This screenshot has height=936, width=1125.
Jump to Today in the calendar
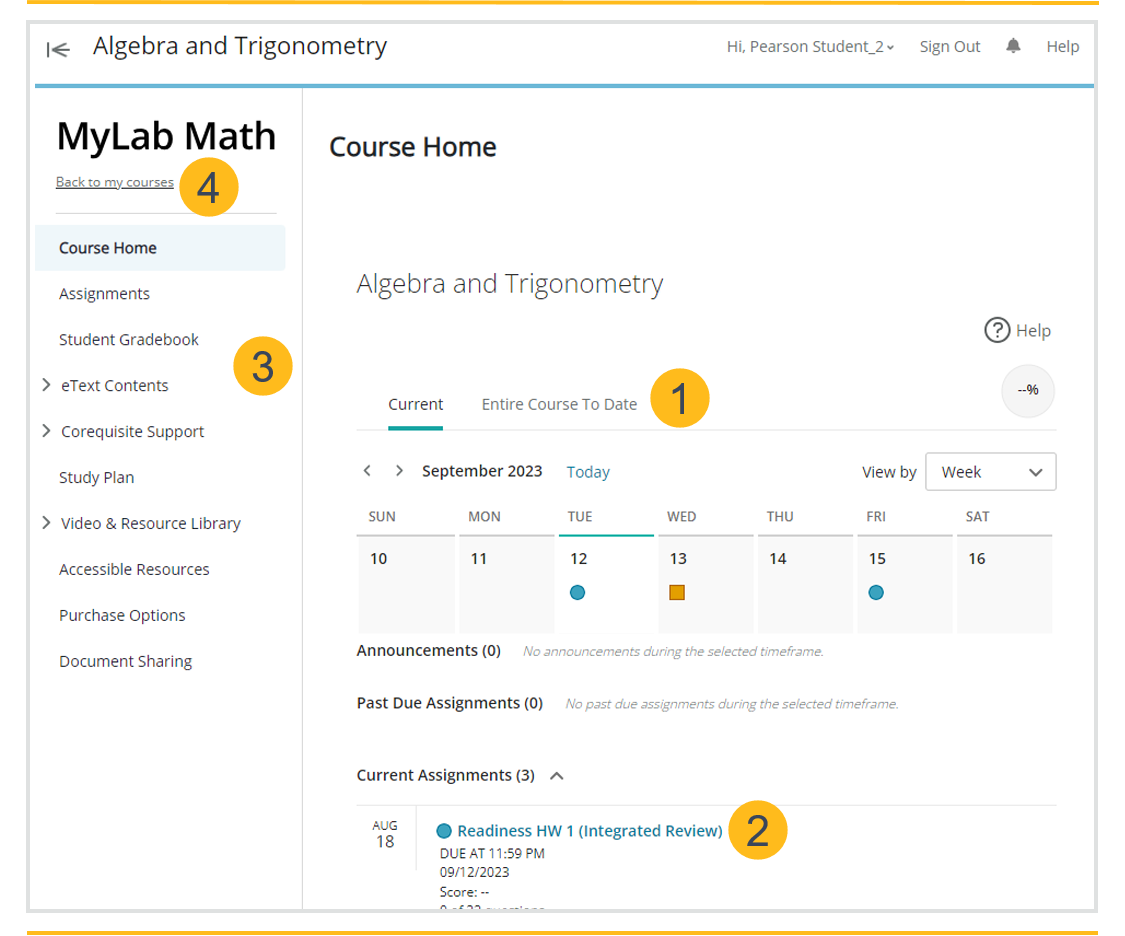click(x=588, y=472)
